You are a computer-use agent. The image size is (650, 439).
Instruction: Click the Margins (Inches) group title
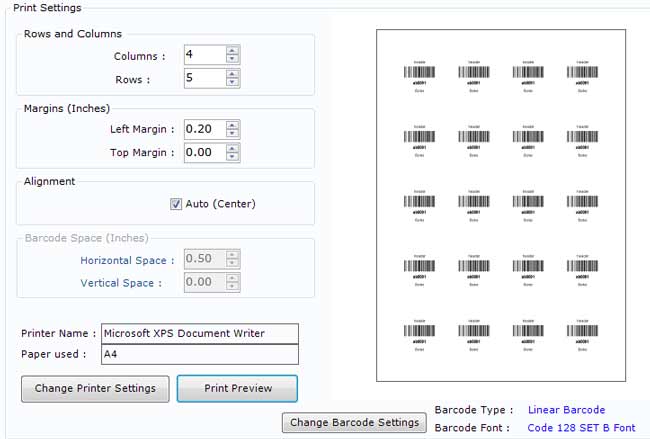point(67,109)
